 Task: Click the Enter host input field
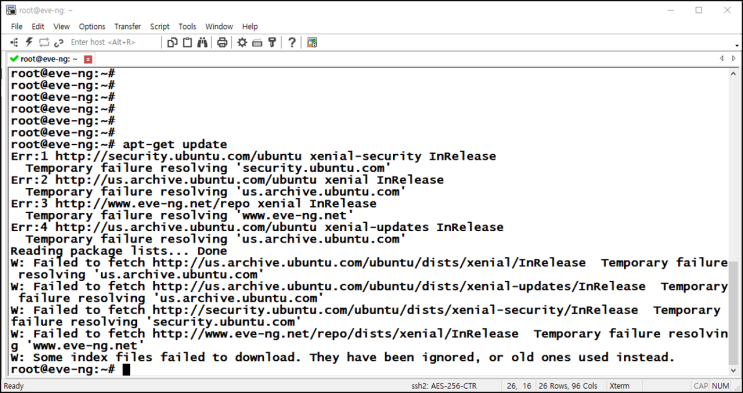pyautogui.click(x=114, y=43)
